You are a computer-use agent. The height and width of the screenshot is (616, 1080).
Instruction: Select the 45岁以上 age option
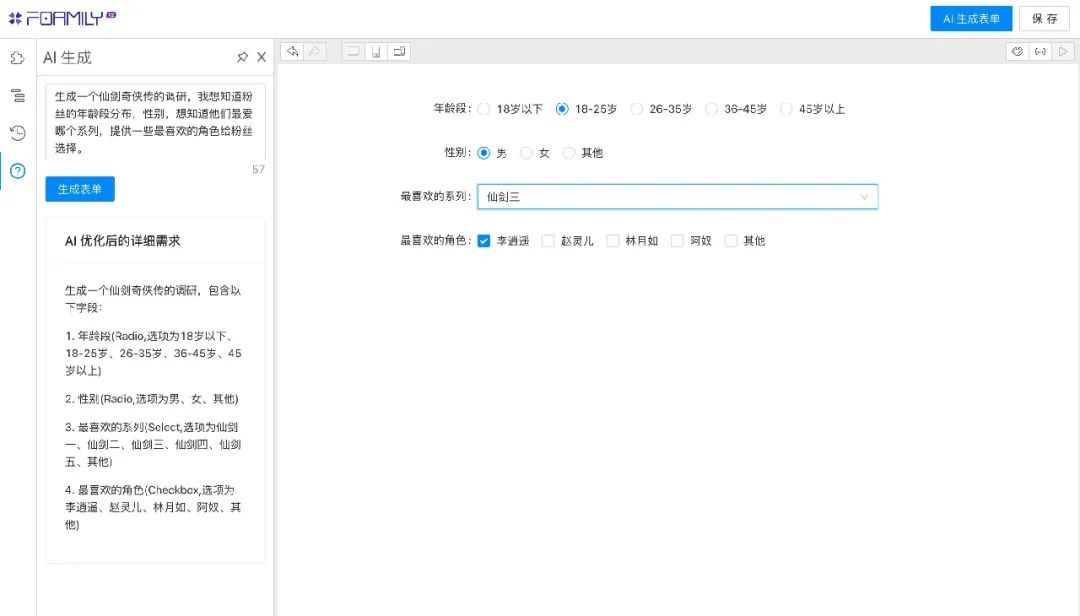[x=786, y=109]
